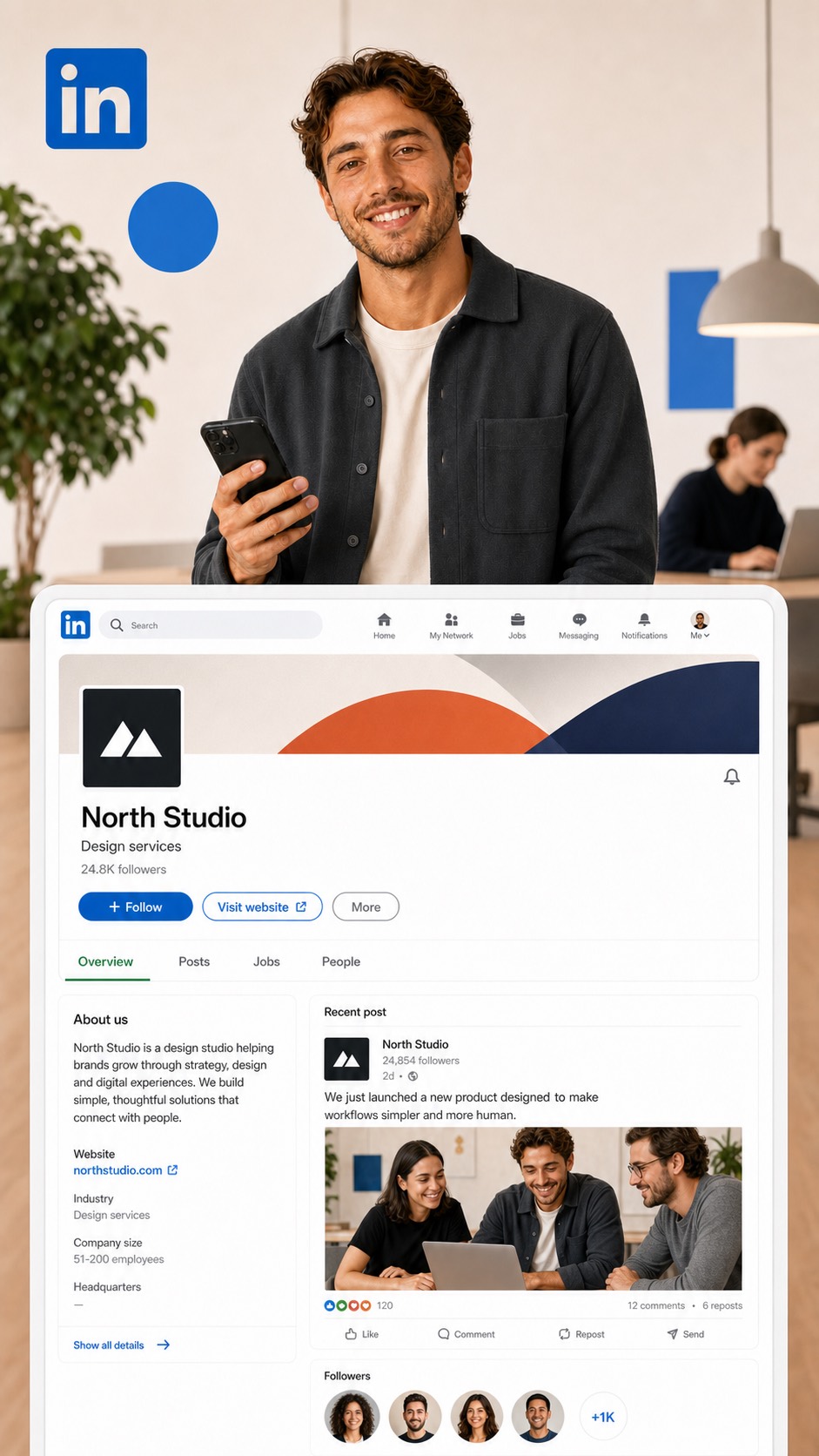
Task: Open the 12 comments link
Action: click(x=656, y=1305)
